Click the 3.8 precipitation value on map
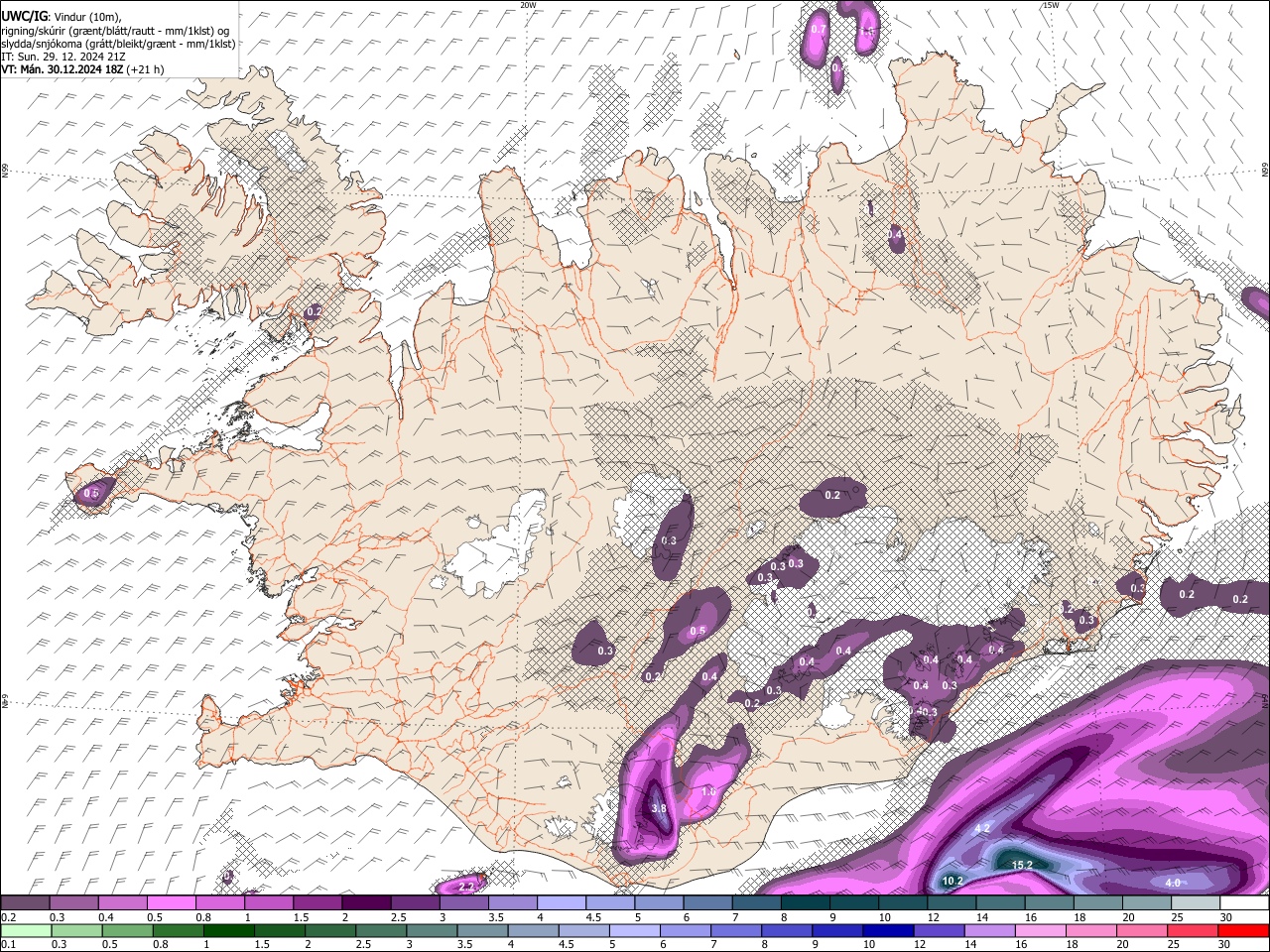The width and height of the screenshot is (1270, 952). [659, 808]
